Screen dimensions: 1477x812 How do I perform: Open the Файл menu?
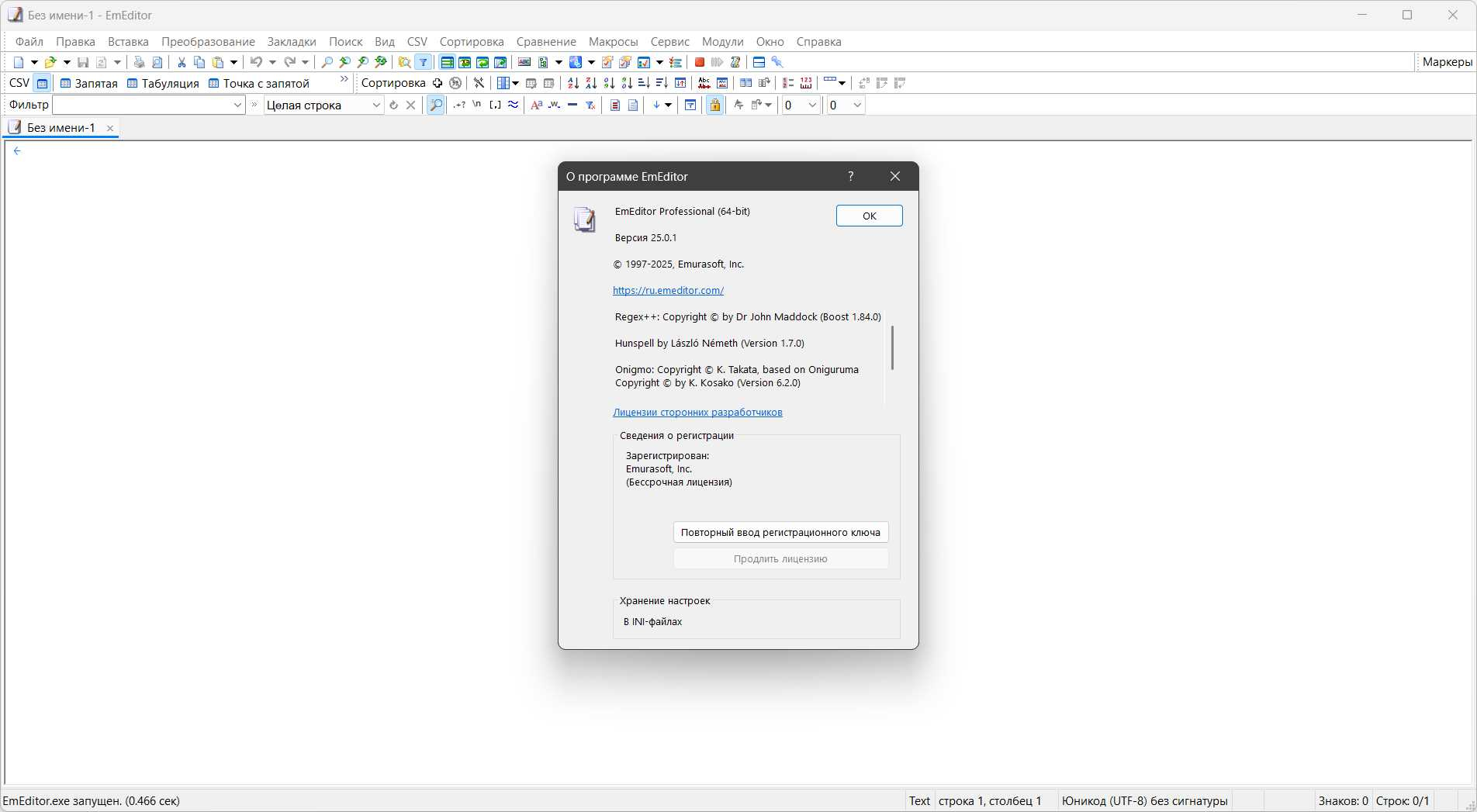click(29, 41)
